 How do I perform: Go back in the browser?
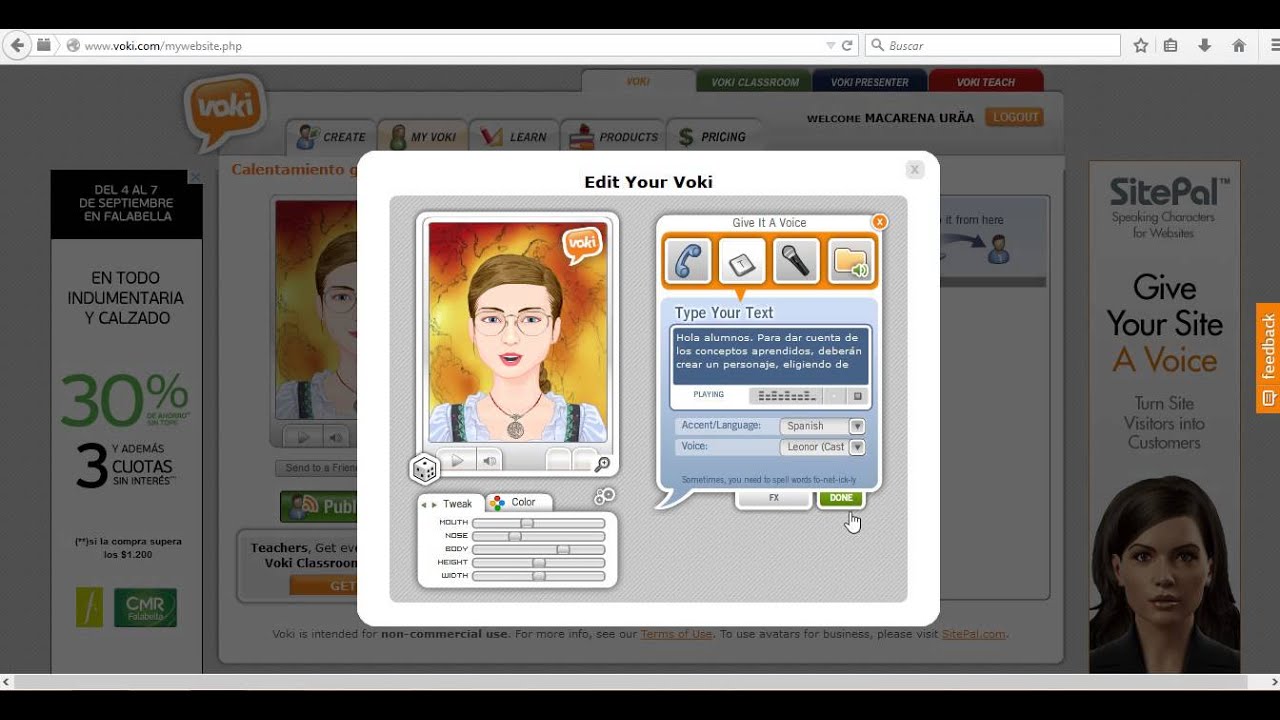click(16, 45)
